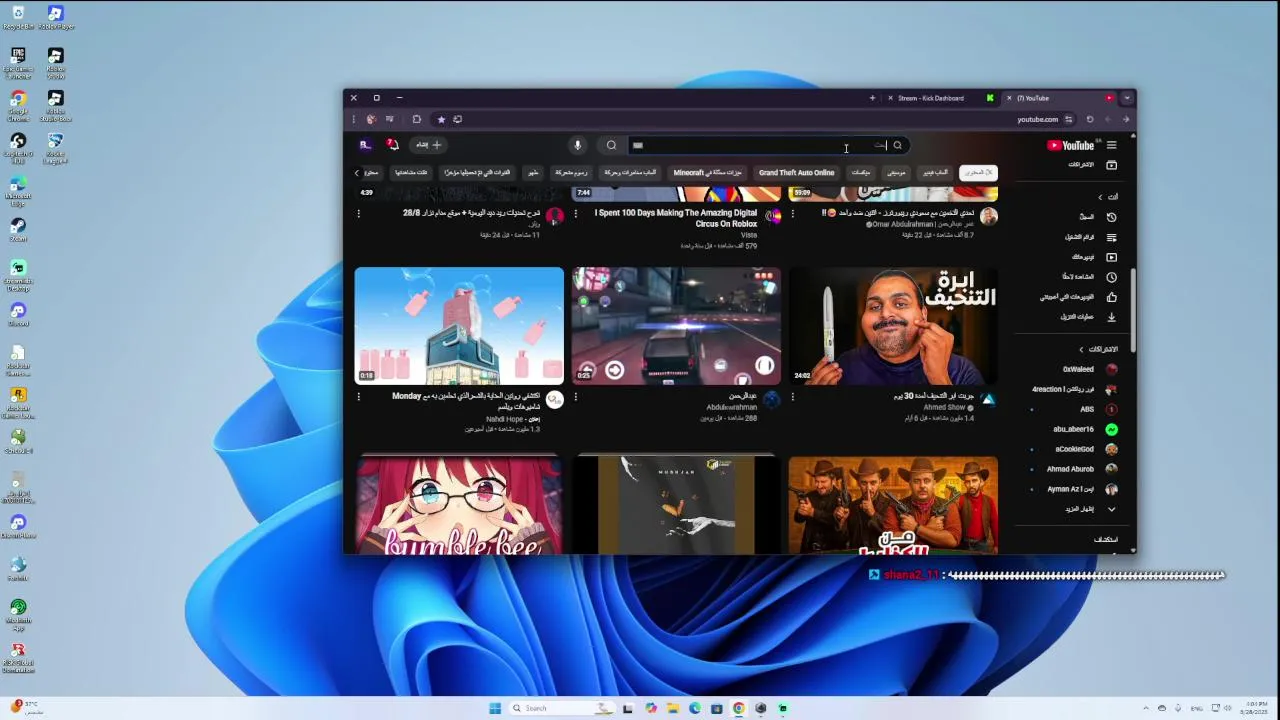Show hidden system tray icons chevron
Viewport: 1280px width, 720px height.
[x=1146, y=708]
